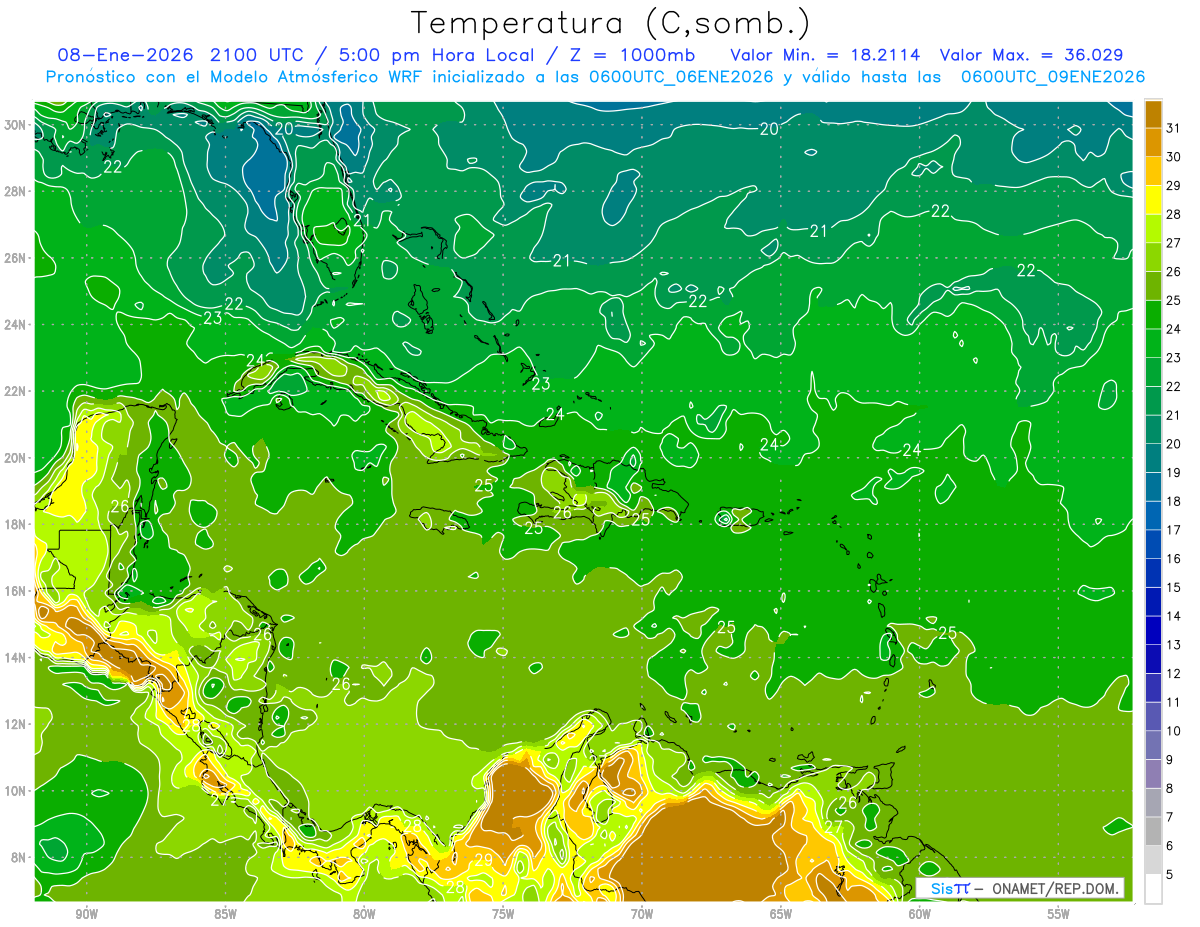Click legend scale value 17
1200x927 pixels.
click(x=1173, y=530)
